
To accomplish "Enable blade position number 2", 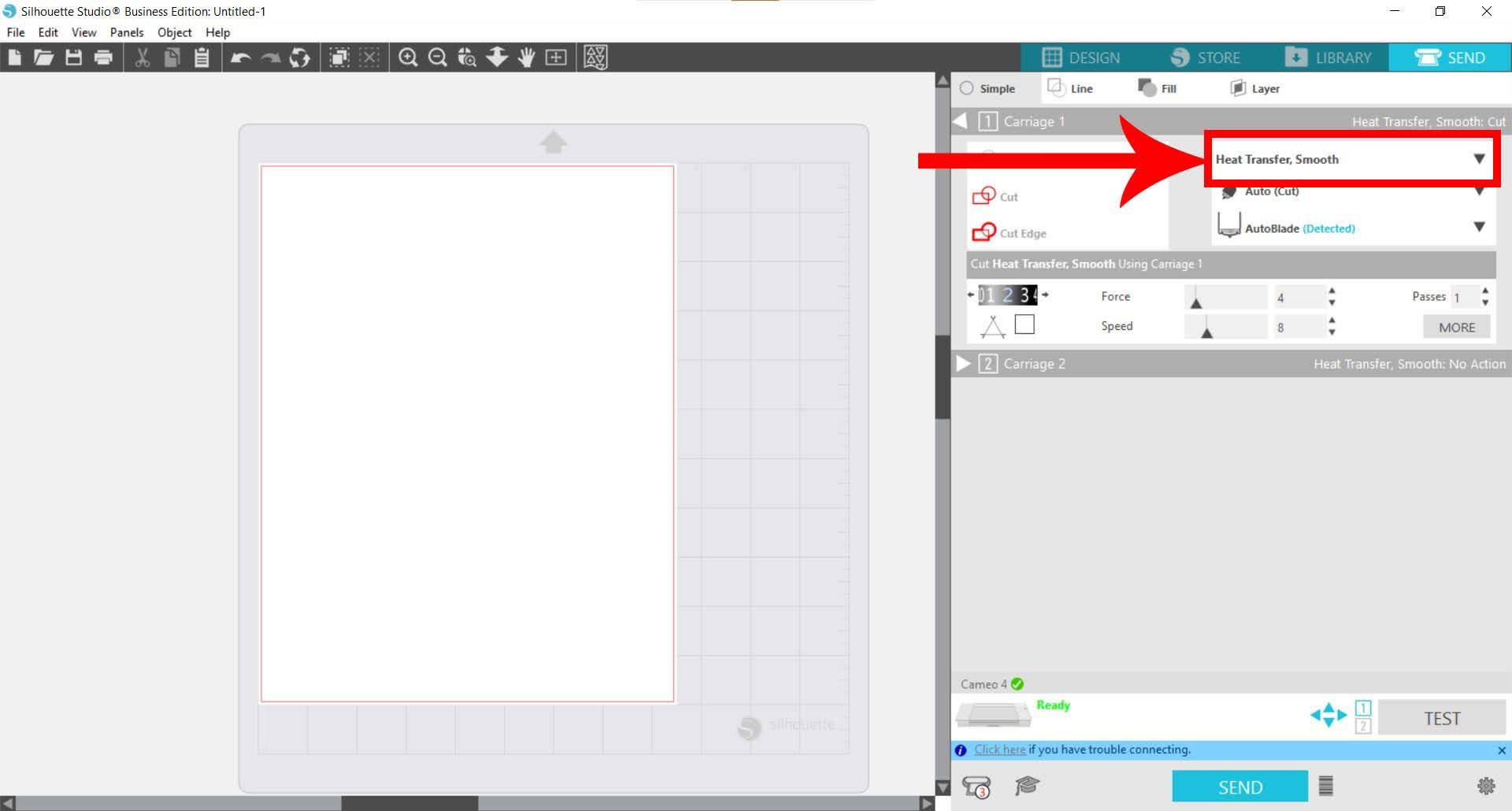I will click(x=1009, y=295).
